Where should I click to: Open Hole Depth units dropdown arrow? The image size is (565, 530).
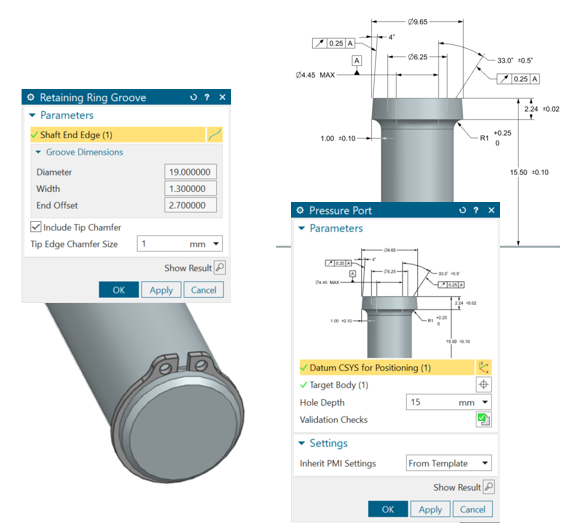click(x=485, y=402)
